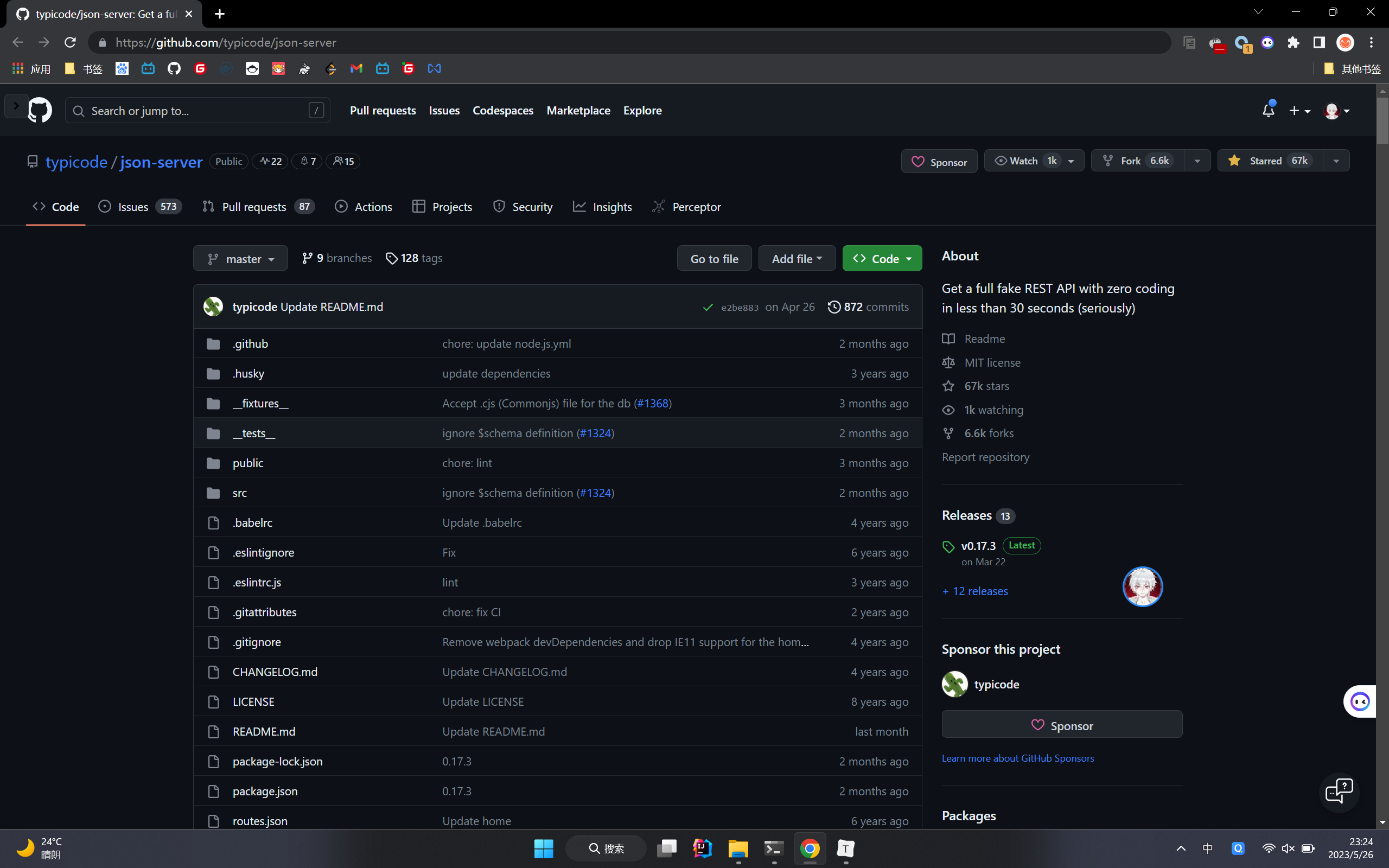The image size is (1389, 868).
Task: Open browser extensions puzzle icon
Action: tap(1293, 42)
